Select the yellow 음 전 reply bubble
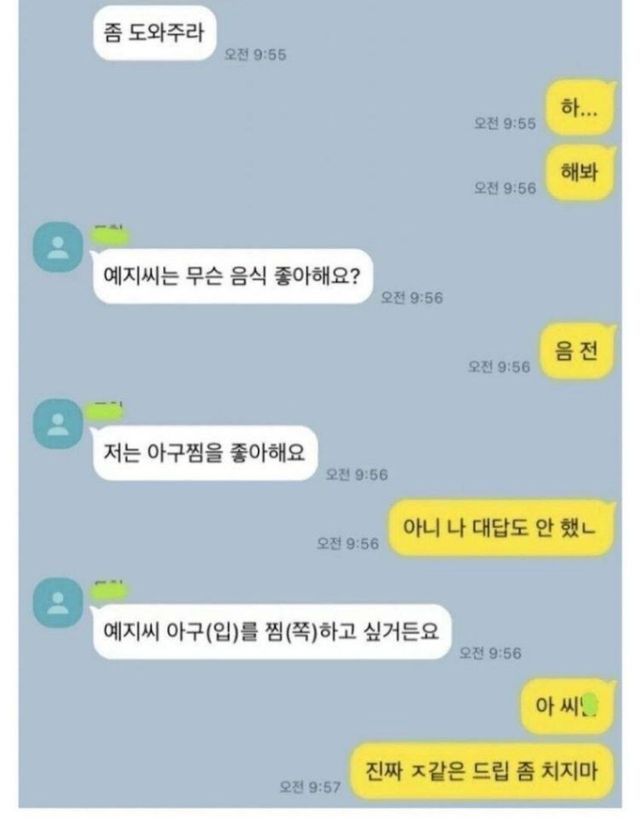640x823 pixels. [576, 351]
